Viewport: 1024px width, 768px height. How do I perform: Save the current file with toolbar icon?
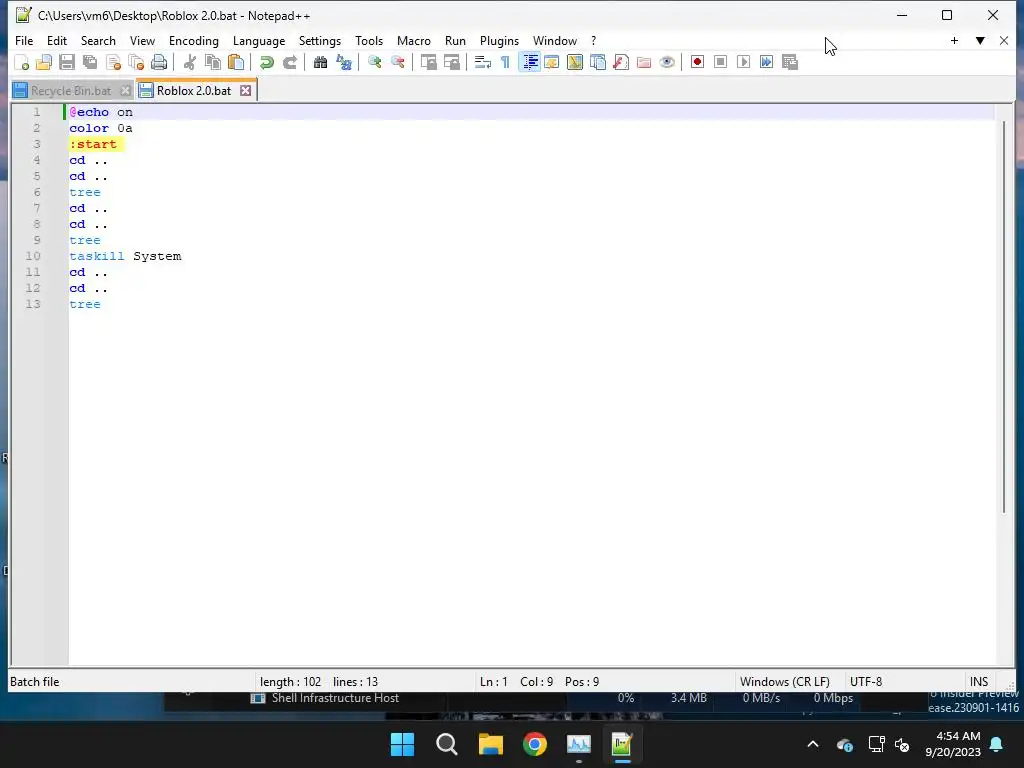click(67, 62)
